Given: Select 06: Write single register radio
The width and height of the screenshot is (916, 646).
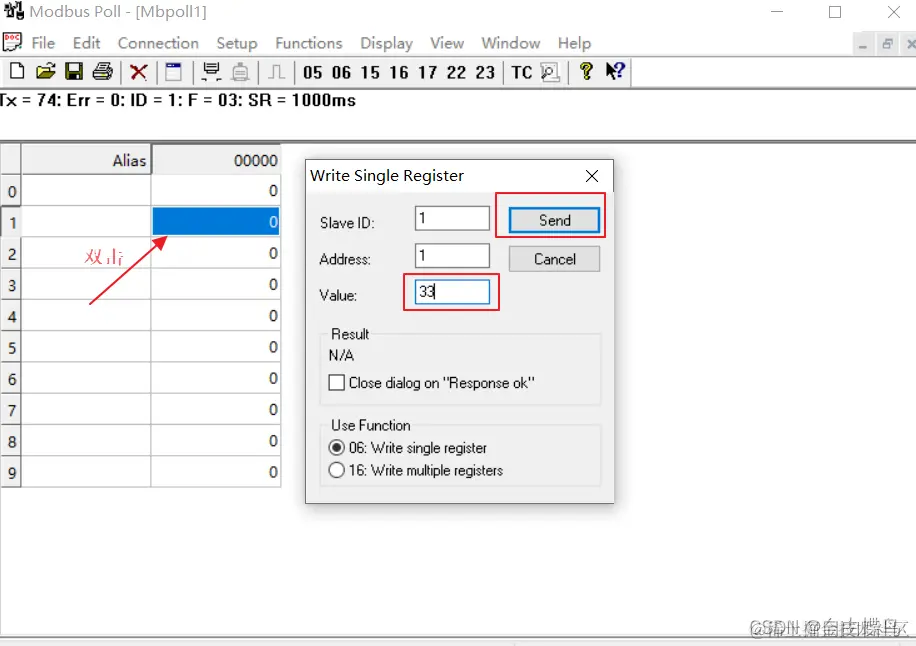Looking at the screenshot, I should pos(336,448).
